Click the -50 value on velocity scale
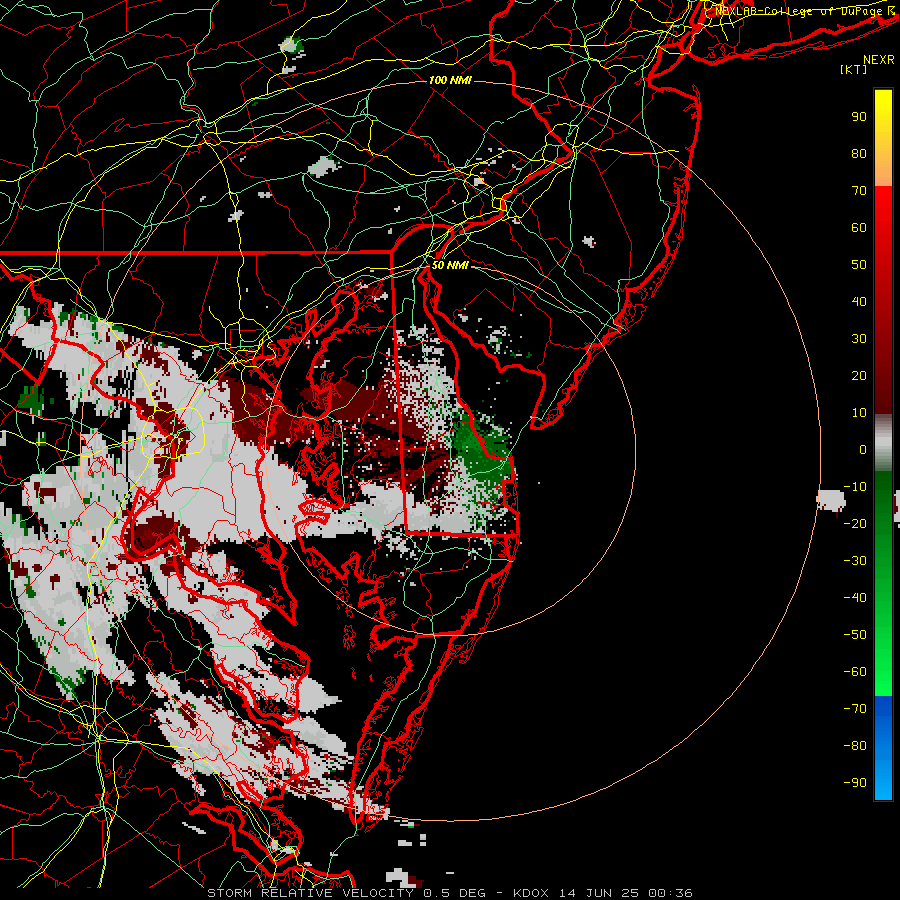Screen dimensions: 900x900 855,635
